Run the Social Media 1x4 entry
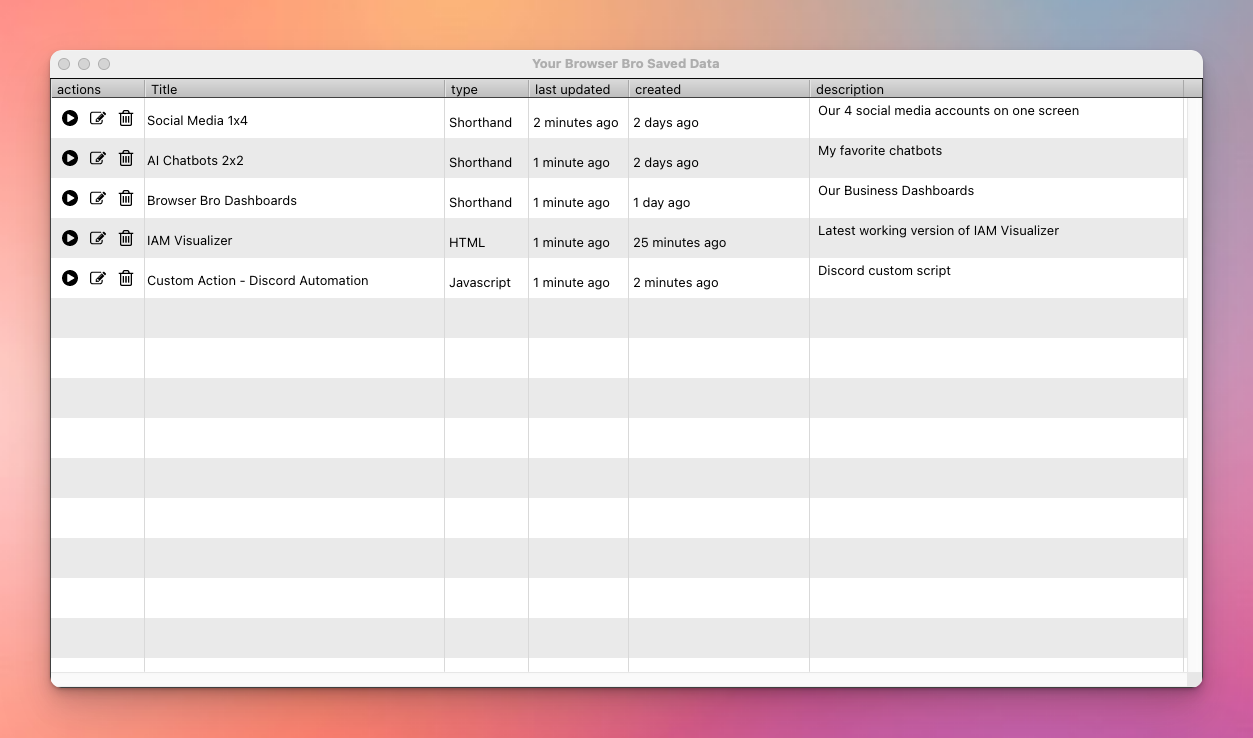Image resolution: width=1253 pixels, height=738 pixels. (x=70, y=118)
